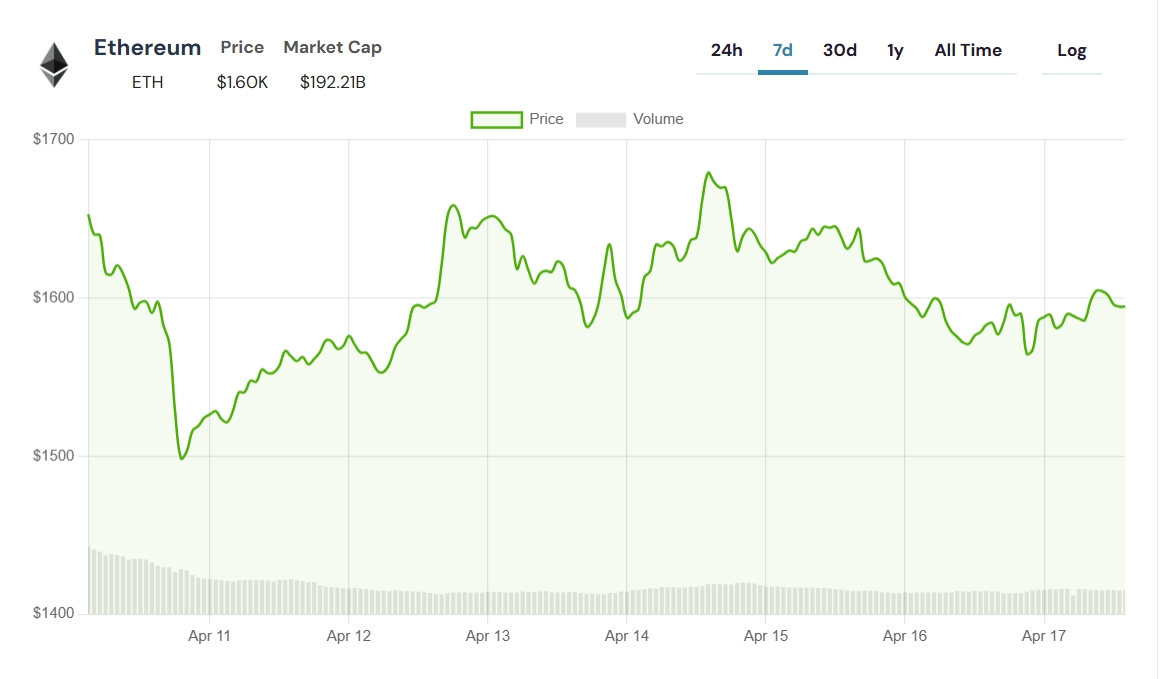Show the All Time price history
Viewport: 1161px width, 679px height.
pyautogui.click(x=968, y=50)
